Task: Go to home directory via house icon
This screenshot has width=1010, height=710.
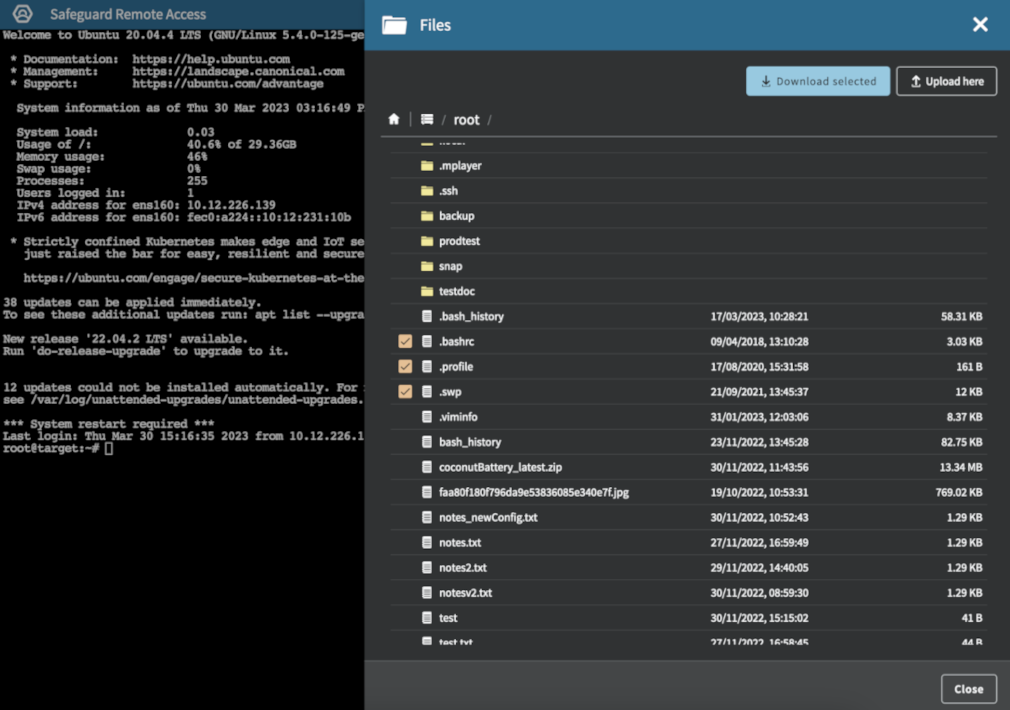Action: (x=394, y=119)
